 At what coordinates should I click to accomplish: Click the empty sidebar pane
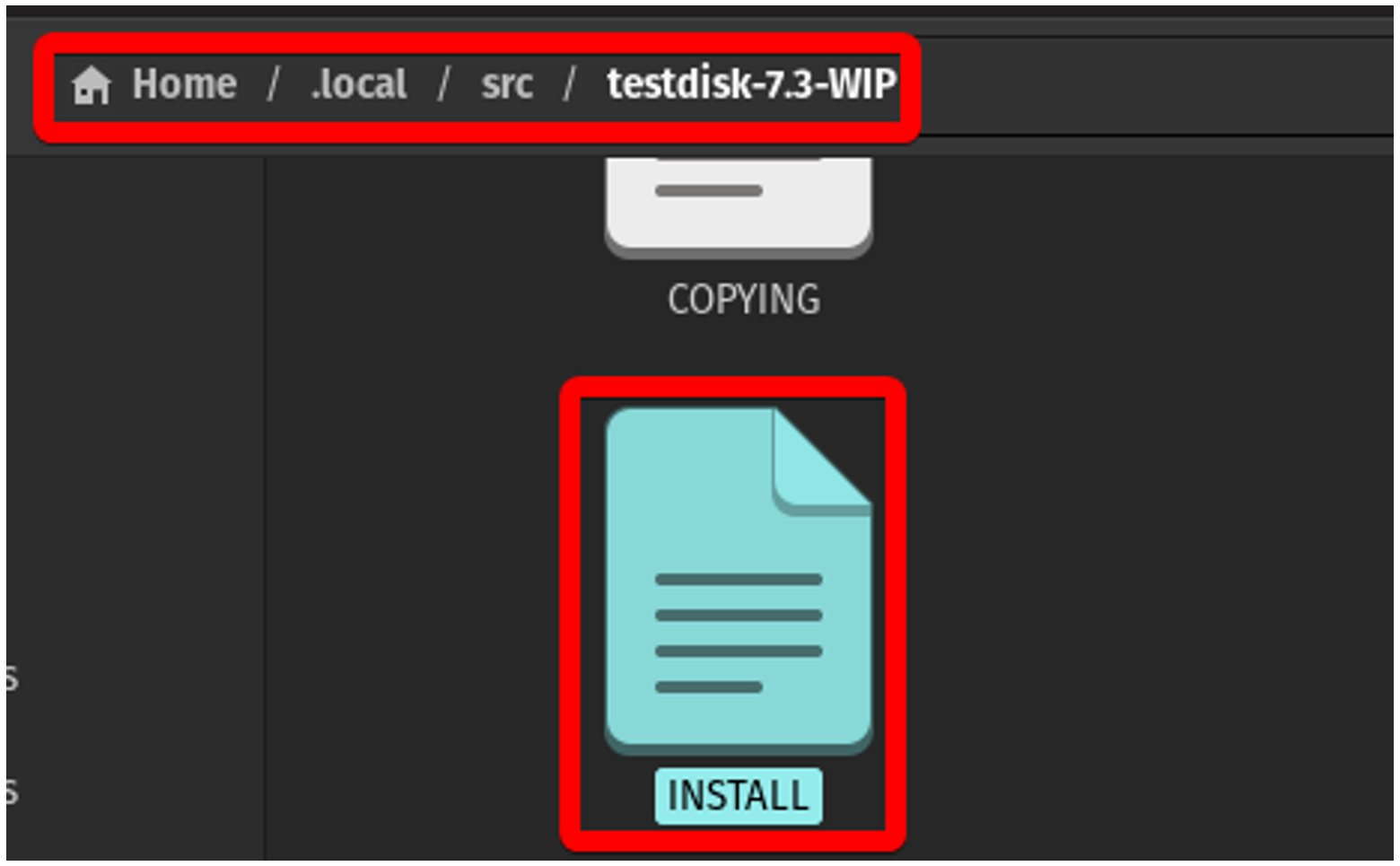pos(135,404)
